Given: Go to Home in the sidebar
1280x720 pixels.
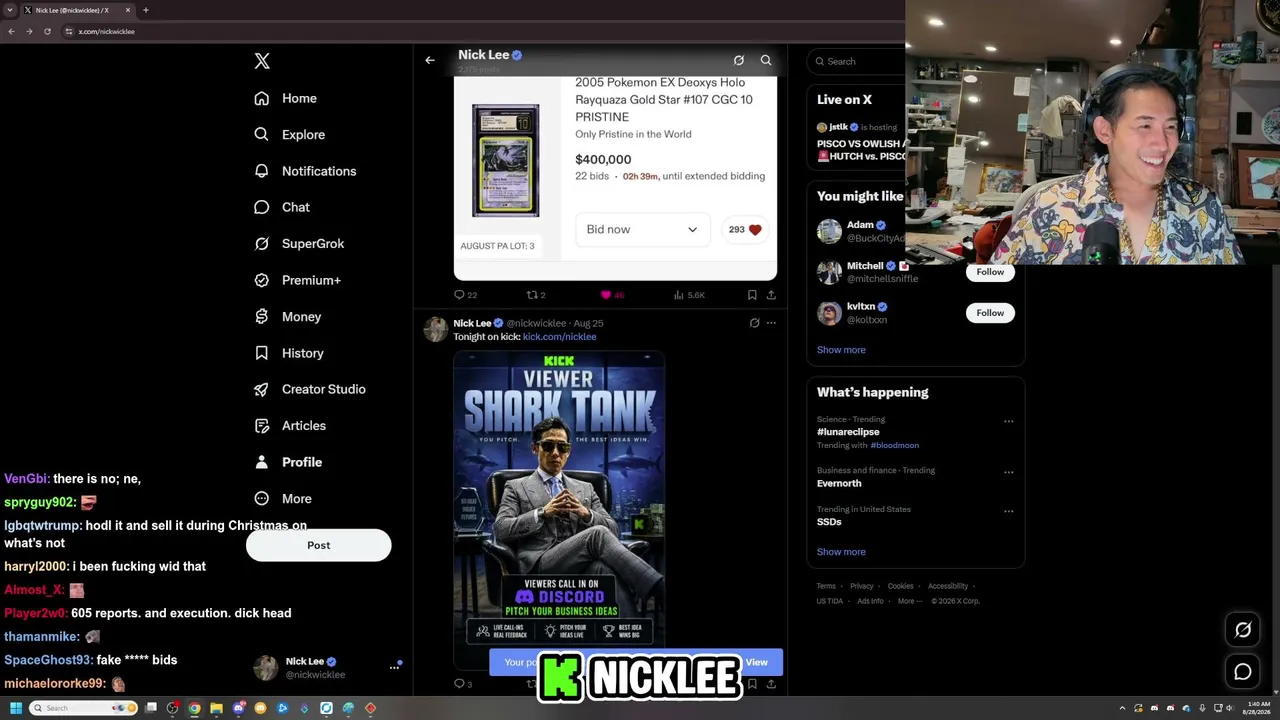Looking at the screenshot, I should (x=285, y=98).
